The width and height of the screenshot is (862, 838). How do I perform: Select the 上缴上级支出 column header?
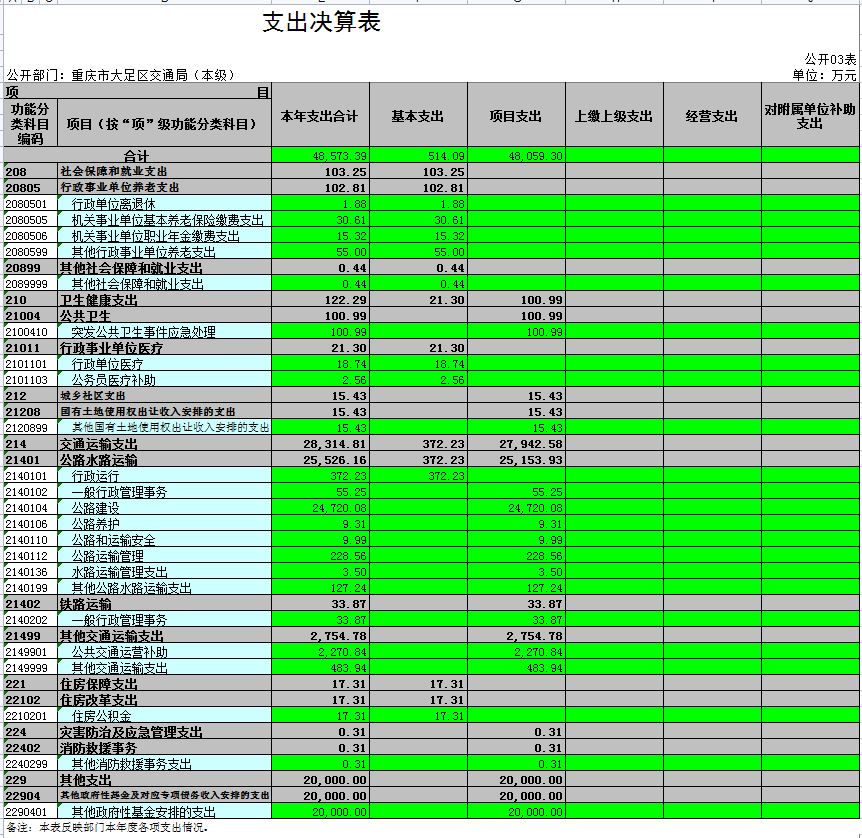click(614, 116)
